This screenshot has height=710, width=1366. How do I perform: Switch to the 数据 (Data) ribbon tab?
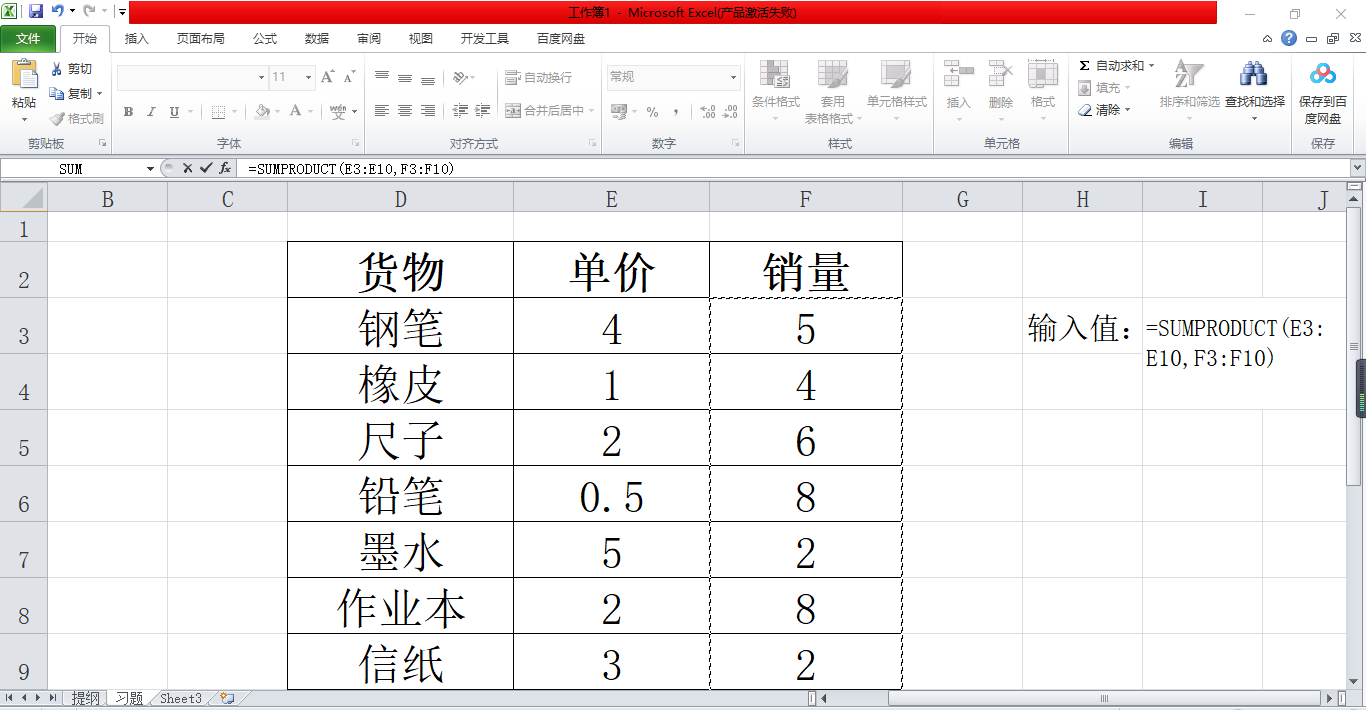(x=317, y=39)
